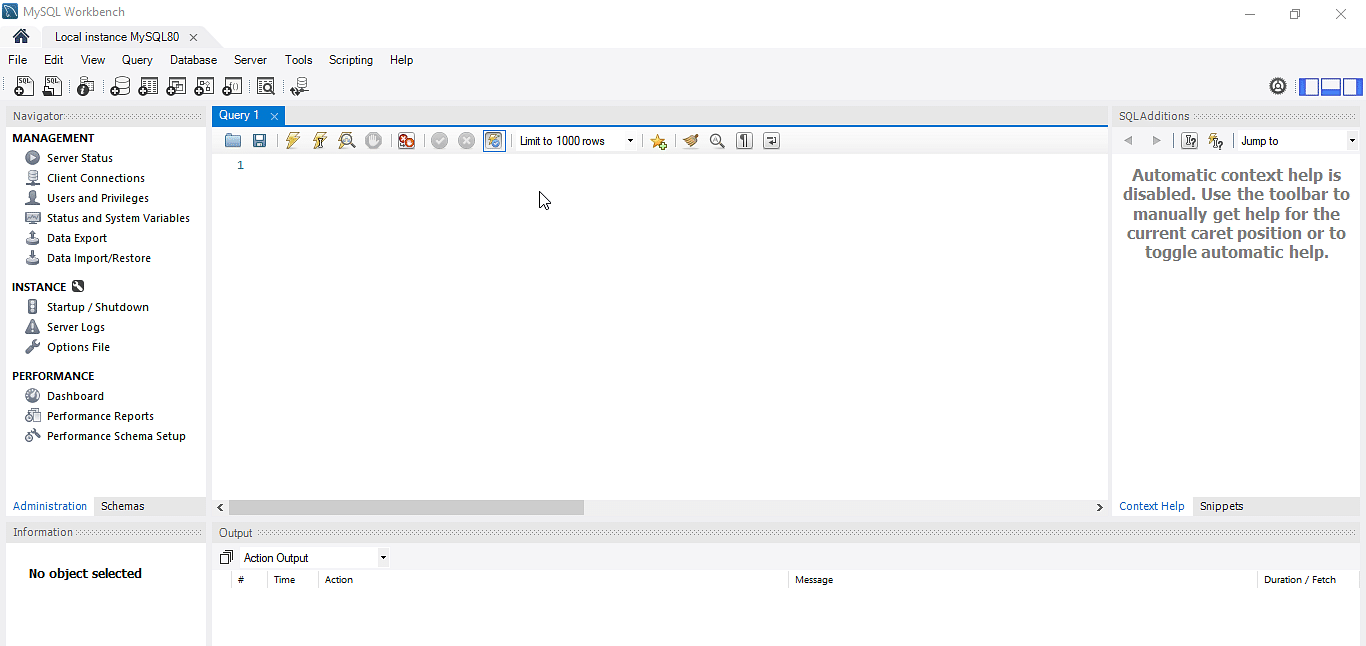Open Users and Privileges
This screenshot has width=1366, height=646.
click(x=98, y=198)
